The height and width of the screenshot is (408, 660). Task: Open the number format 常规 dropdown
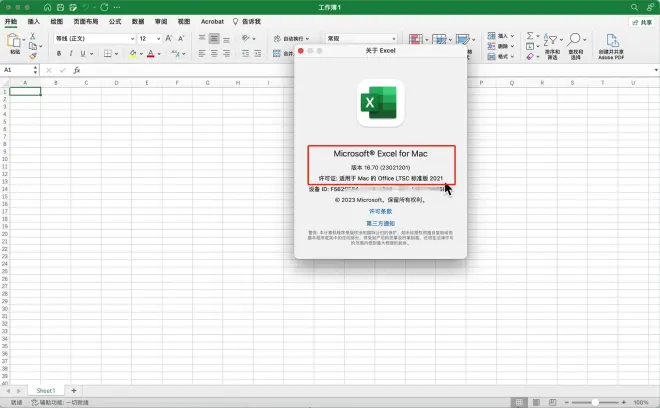coord(394,39)
